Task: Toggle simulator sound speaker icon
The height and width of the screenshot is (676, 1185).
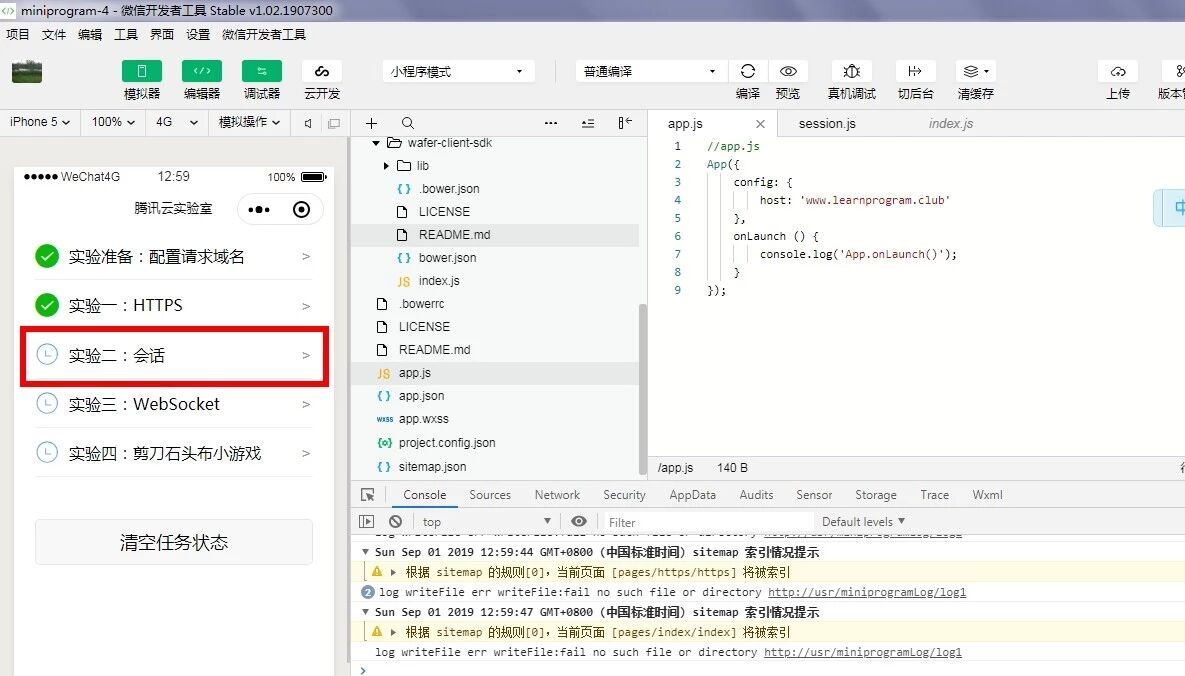Action: point(308,122)
